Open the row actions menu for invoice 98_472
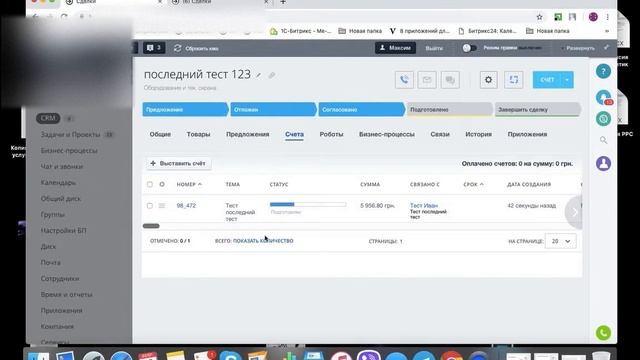The height and width of the screenshot is (360, 640). (x=162, y=206)
